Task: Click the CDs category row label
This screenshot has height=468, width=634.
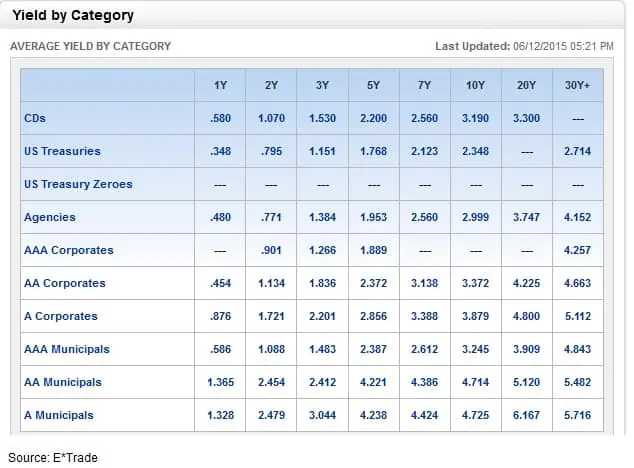Action: (x=35, y=118)
